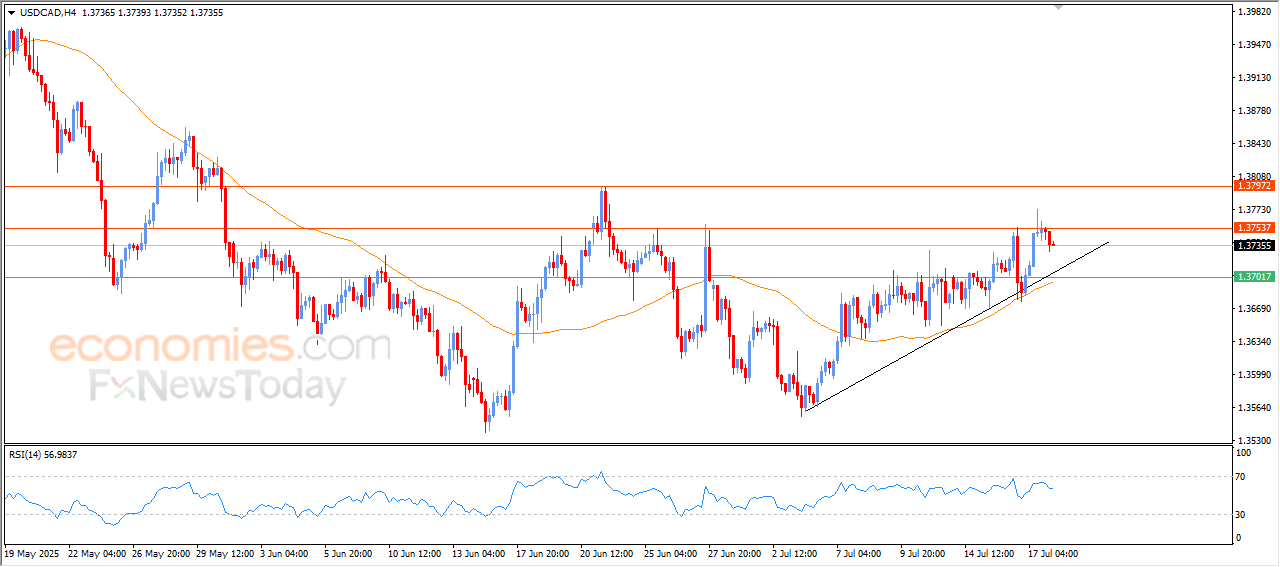Image resolution: width=1280 pixels, height=567 pixels.
Task: Click the 1.39470 price axis value
Action: (1253, 45)
